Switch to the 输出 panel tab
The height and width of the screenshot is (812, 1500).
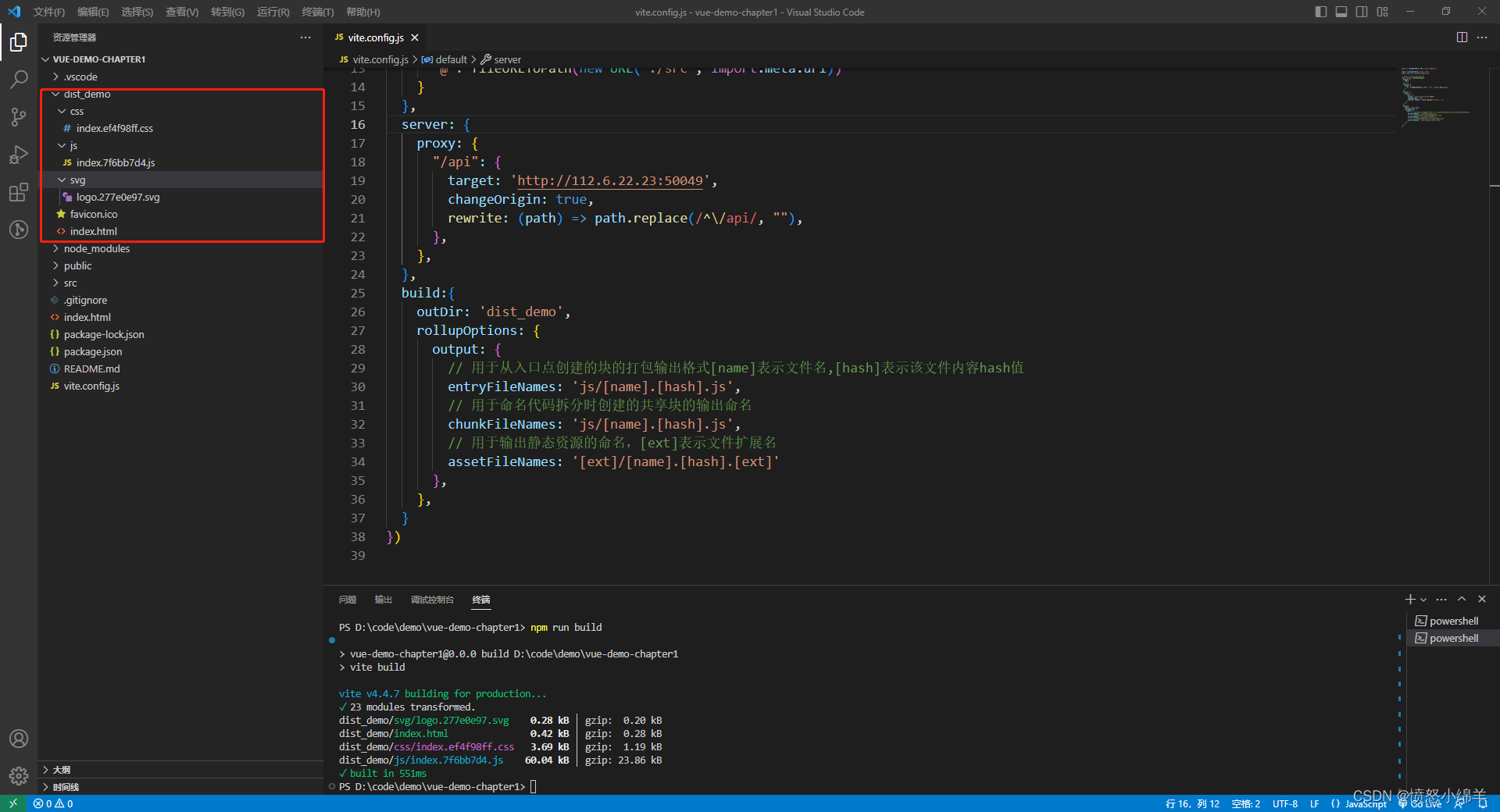click(383, 600)
